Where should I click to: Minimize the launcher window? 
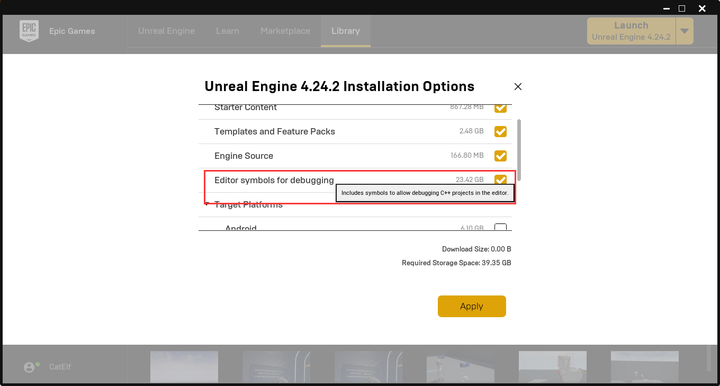pyautogui.click(x=666, y=8)
